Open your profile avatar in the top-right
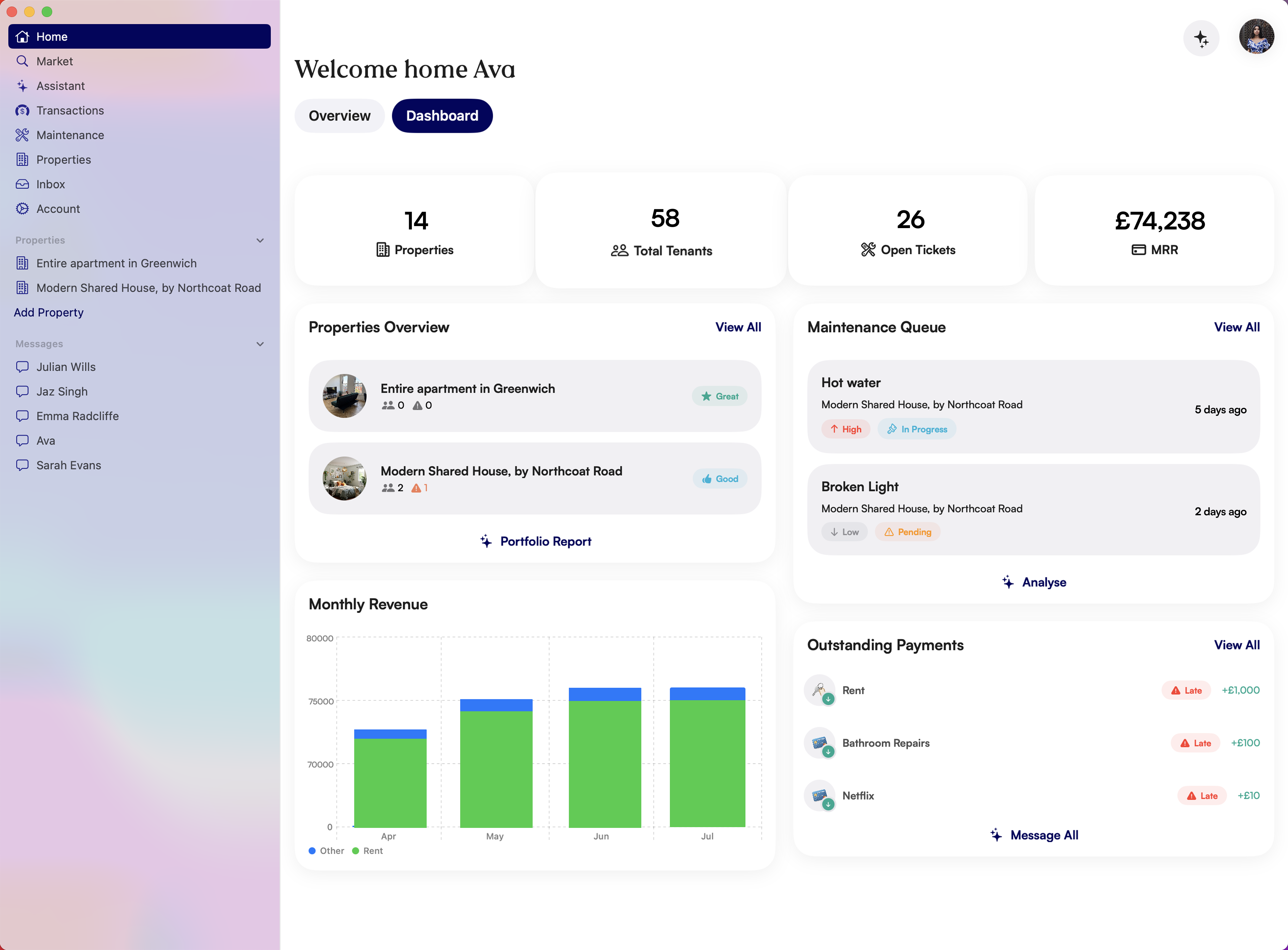The width and height of the screenshot is (1288, 950). (x=1256, y=37)
